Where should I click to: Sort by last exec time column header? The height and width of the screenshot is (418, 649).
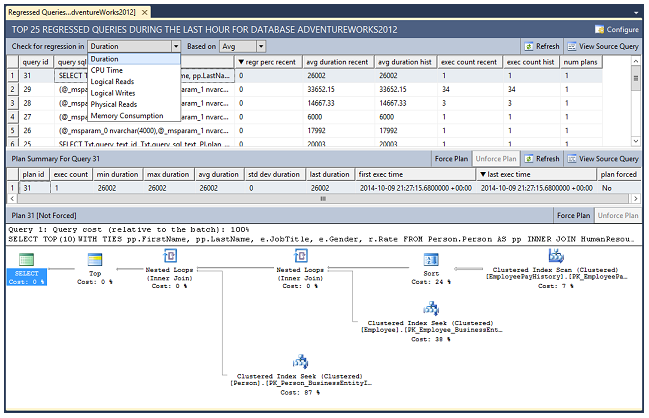(536, 174)
